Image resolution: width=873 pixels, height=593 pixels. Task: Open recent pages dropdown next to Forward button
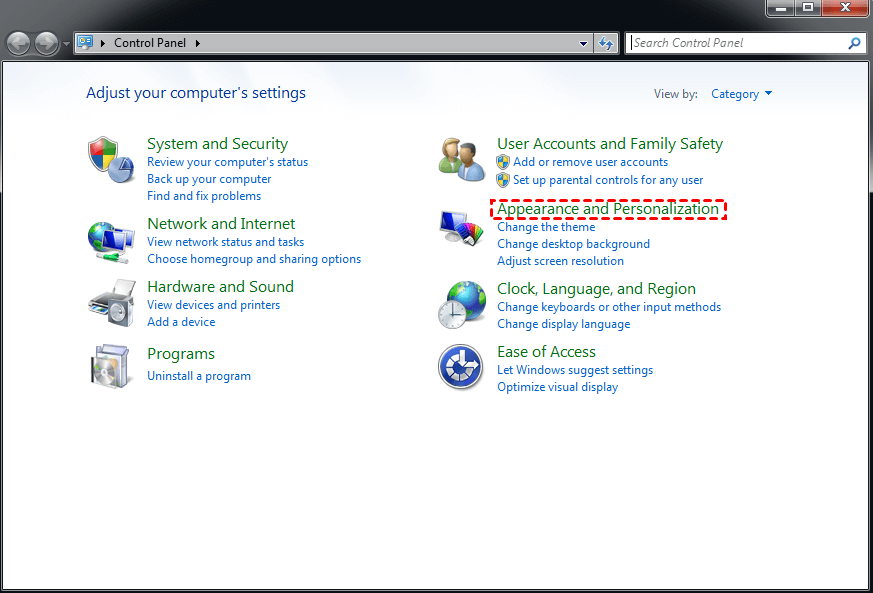coord(66,43)
